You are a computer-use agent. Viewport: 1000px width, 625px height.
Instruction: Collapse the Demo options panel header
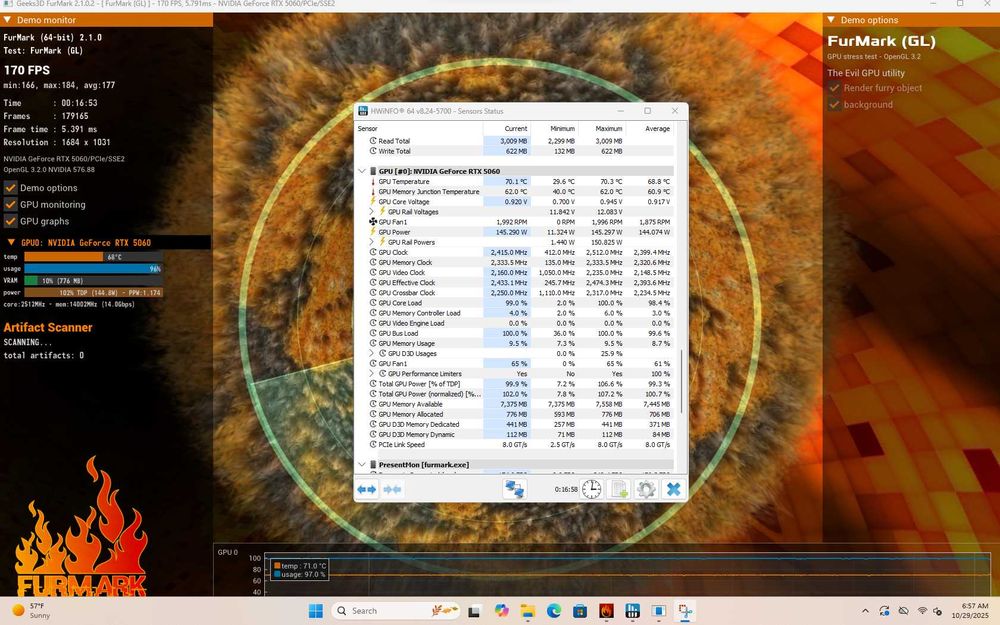(831, 20)
